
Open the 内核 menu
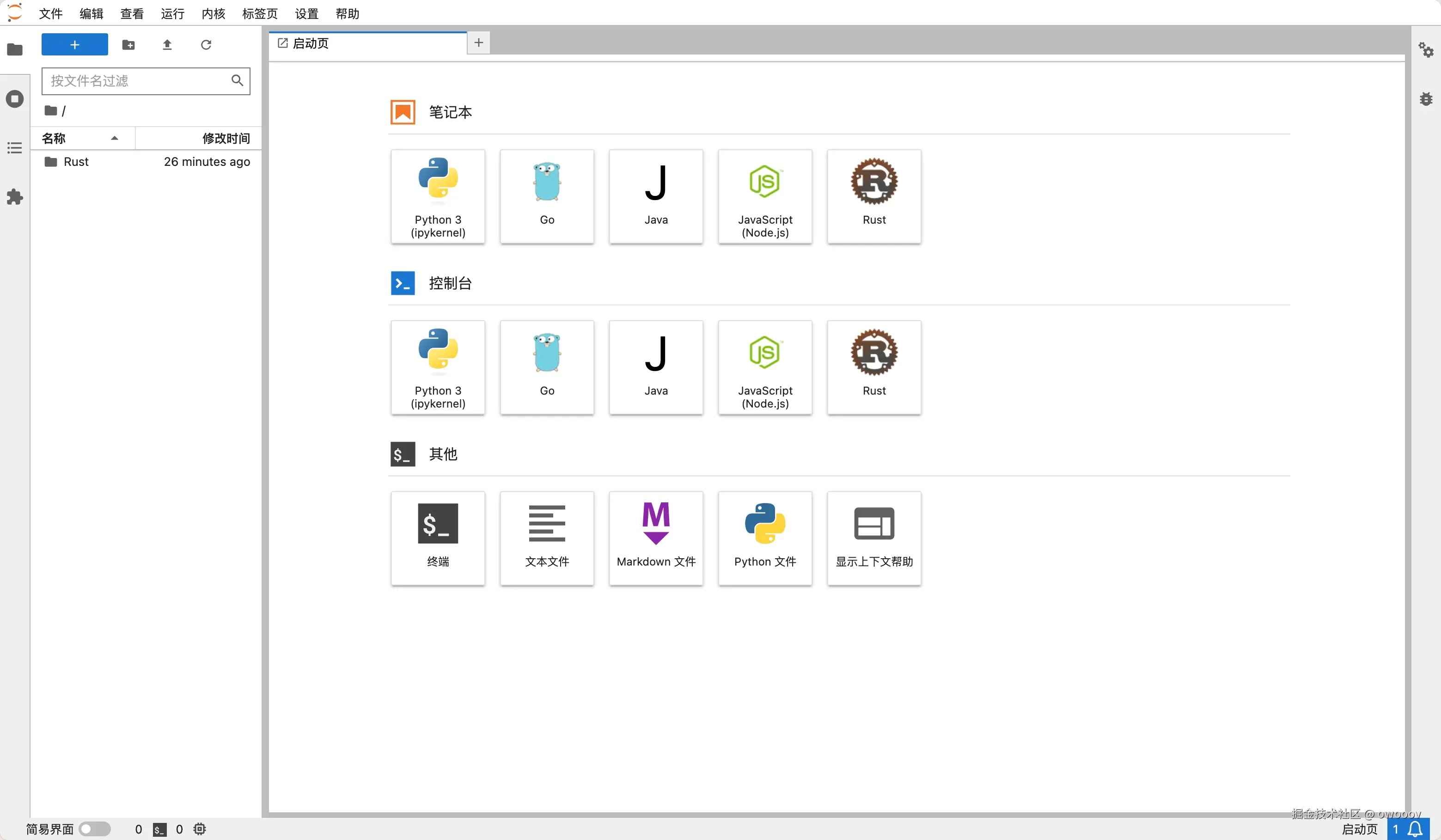tap(214, 14)
